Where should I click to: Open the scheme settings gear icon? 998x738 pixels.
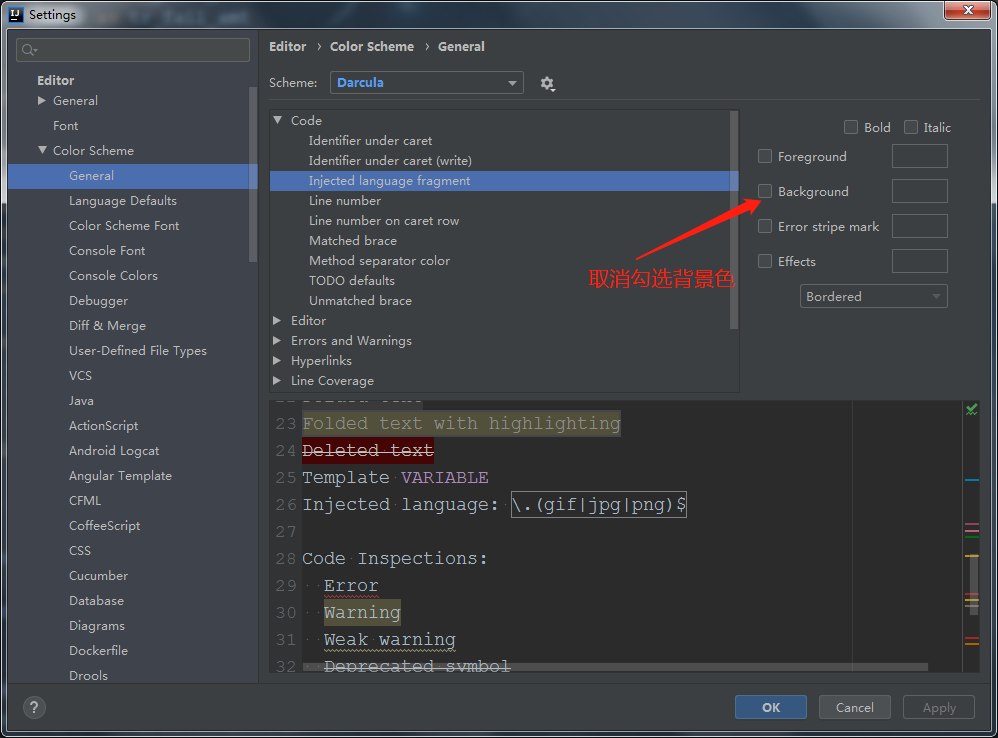pyautogui.click(x=547, y=83)
